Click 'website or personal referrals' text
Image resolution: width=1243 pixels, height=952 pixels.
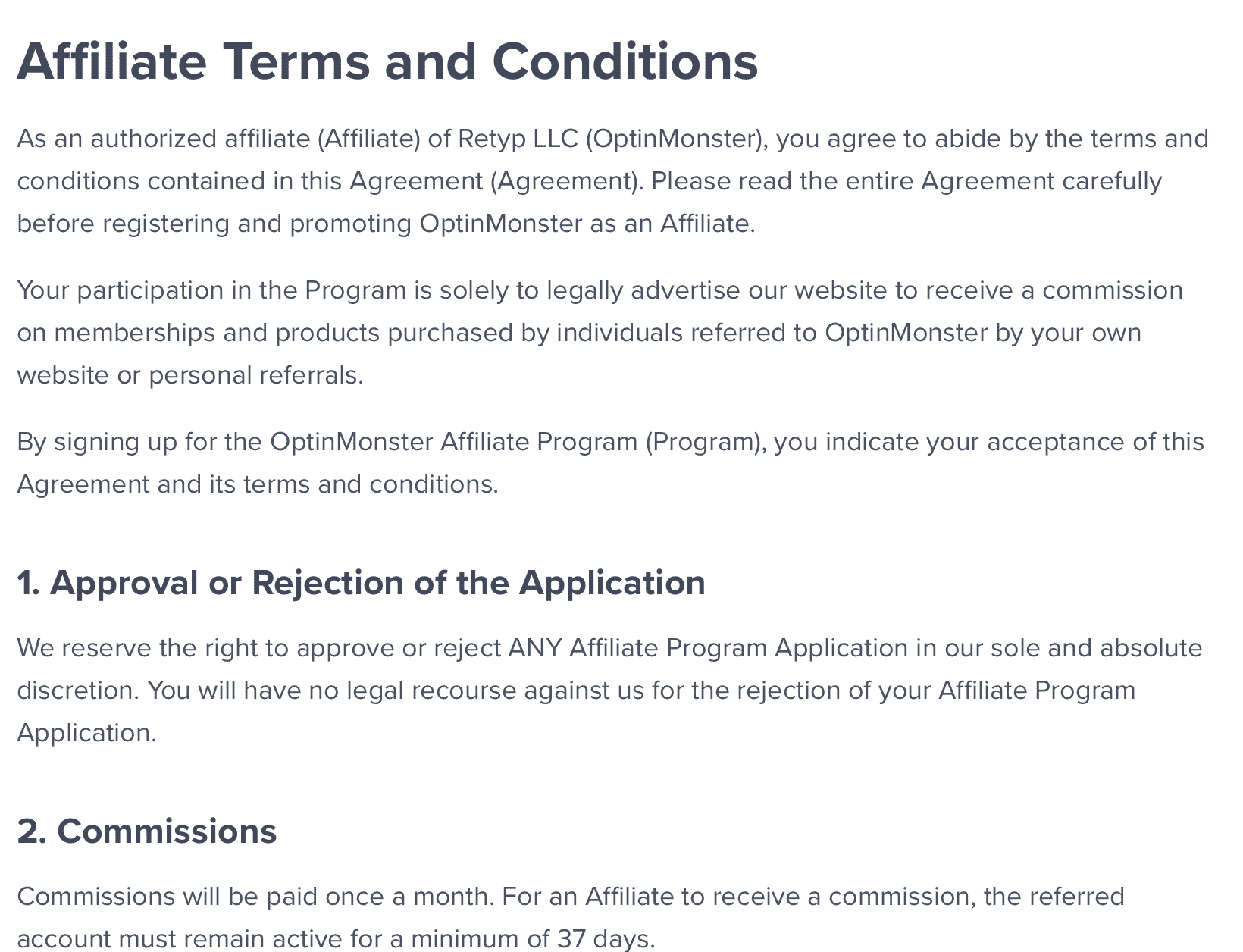coord(190,375)
